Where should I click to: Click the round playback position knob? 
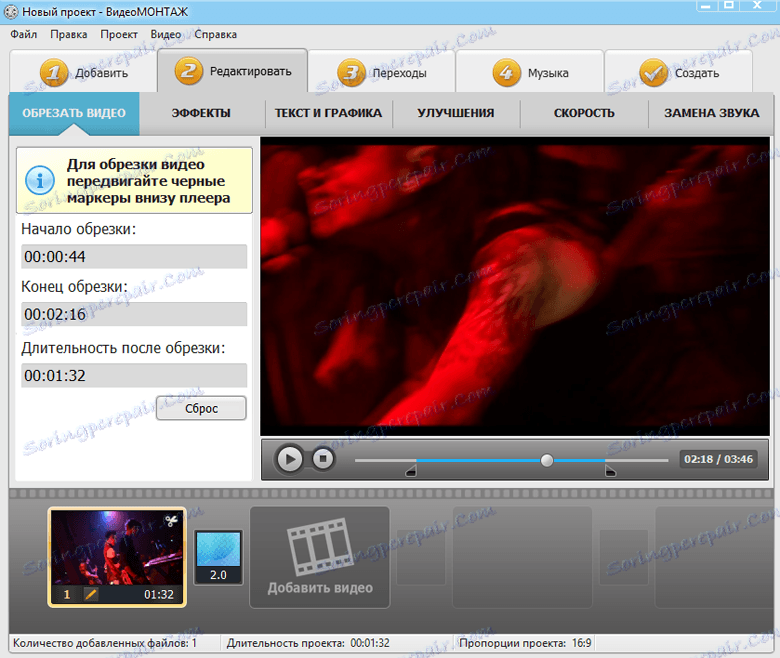coord(547,460)
